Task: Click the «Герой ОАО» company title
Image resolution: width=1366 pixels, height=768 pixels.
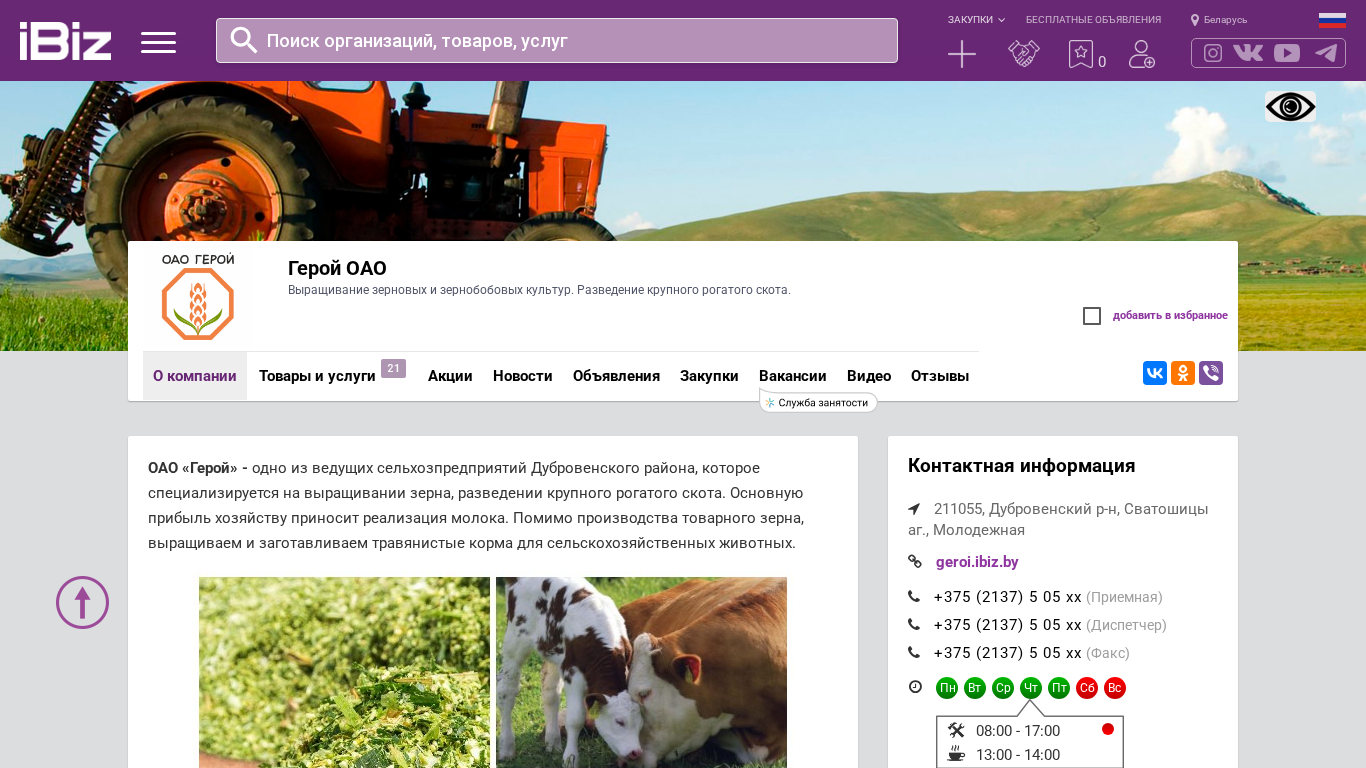Action: pyautogui.click(x=337, y=268)
